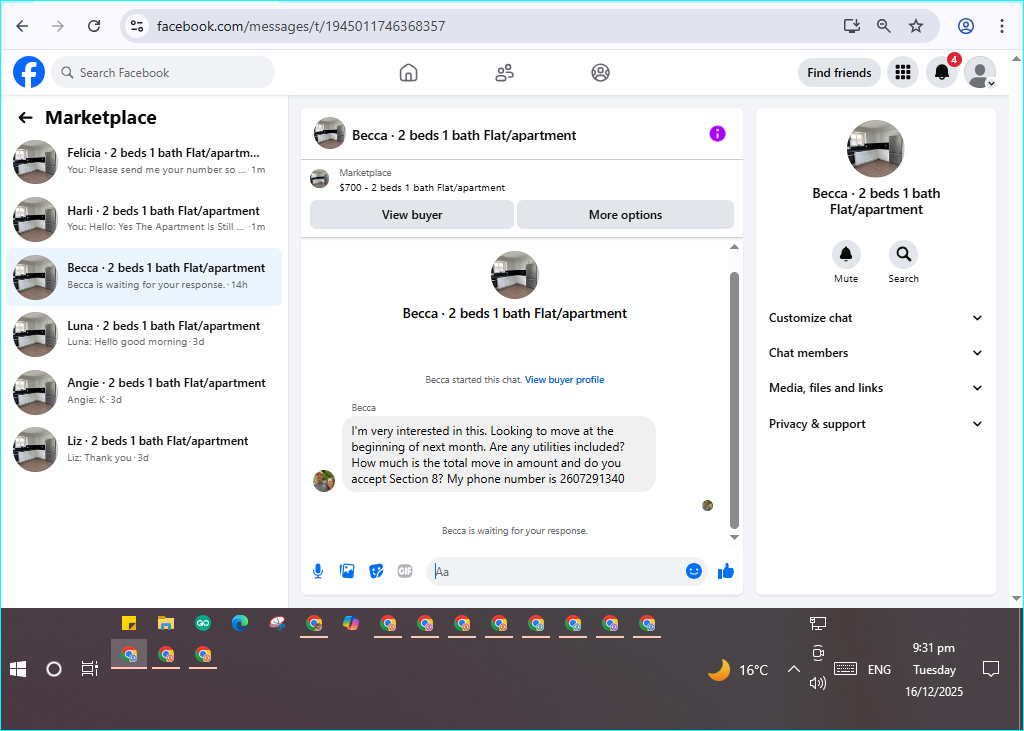Screen dimensions: 1024x731
Task: Open Microsoft Edge from the taskbar
Action: (x=240, y=623)
